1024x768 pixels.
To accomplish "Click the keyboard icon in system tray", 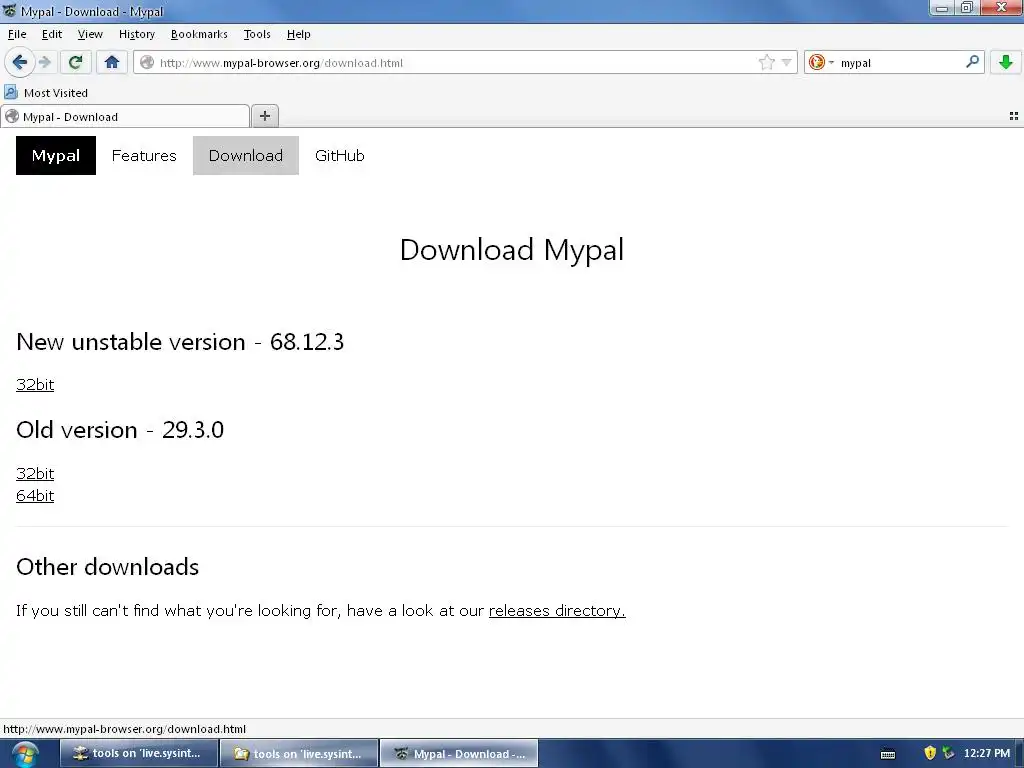I will point(888,754).
